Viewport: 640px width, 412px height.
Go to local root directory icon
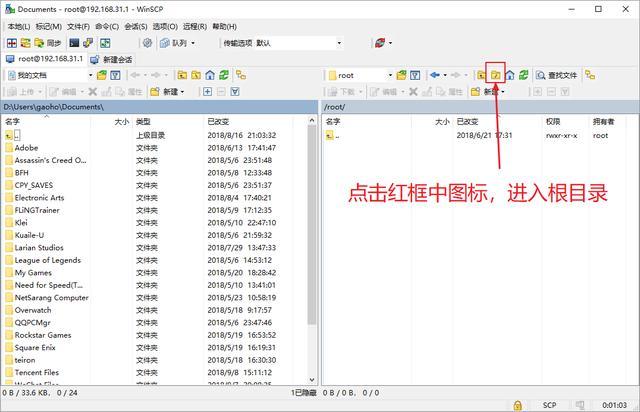click(196, 75)
